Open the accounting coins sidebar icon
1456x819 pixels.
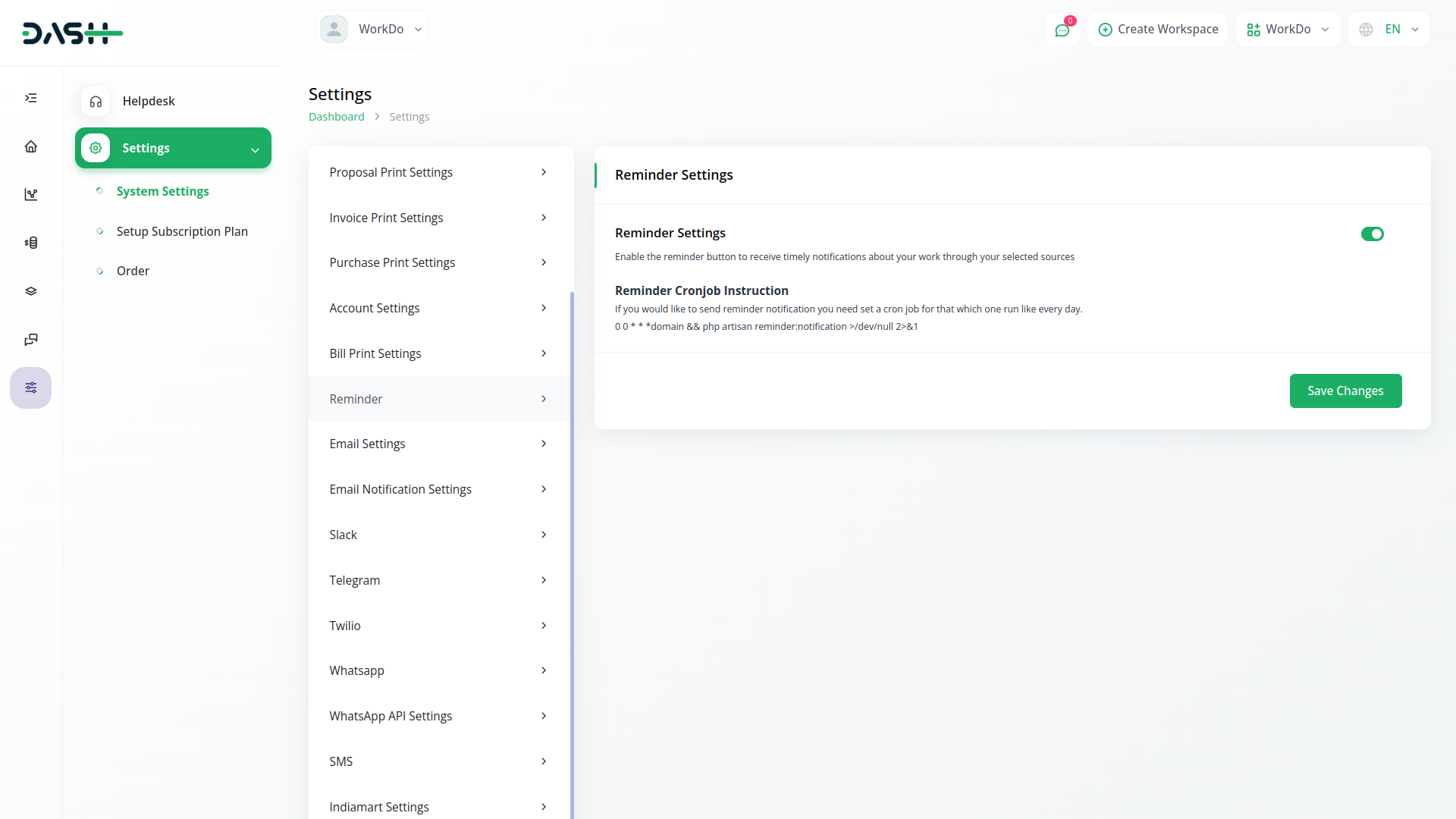[31, 243]
